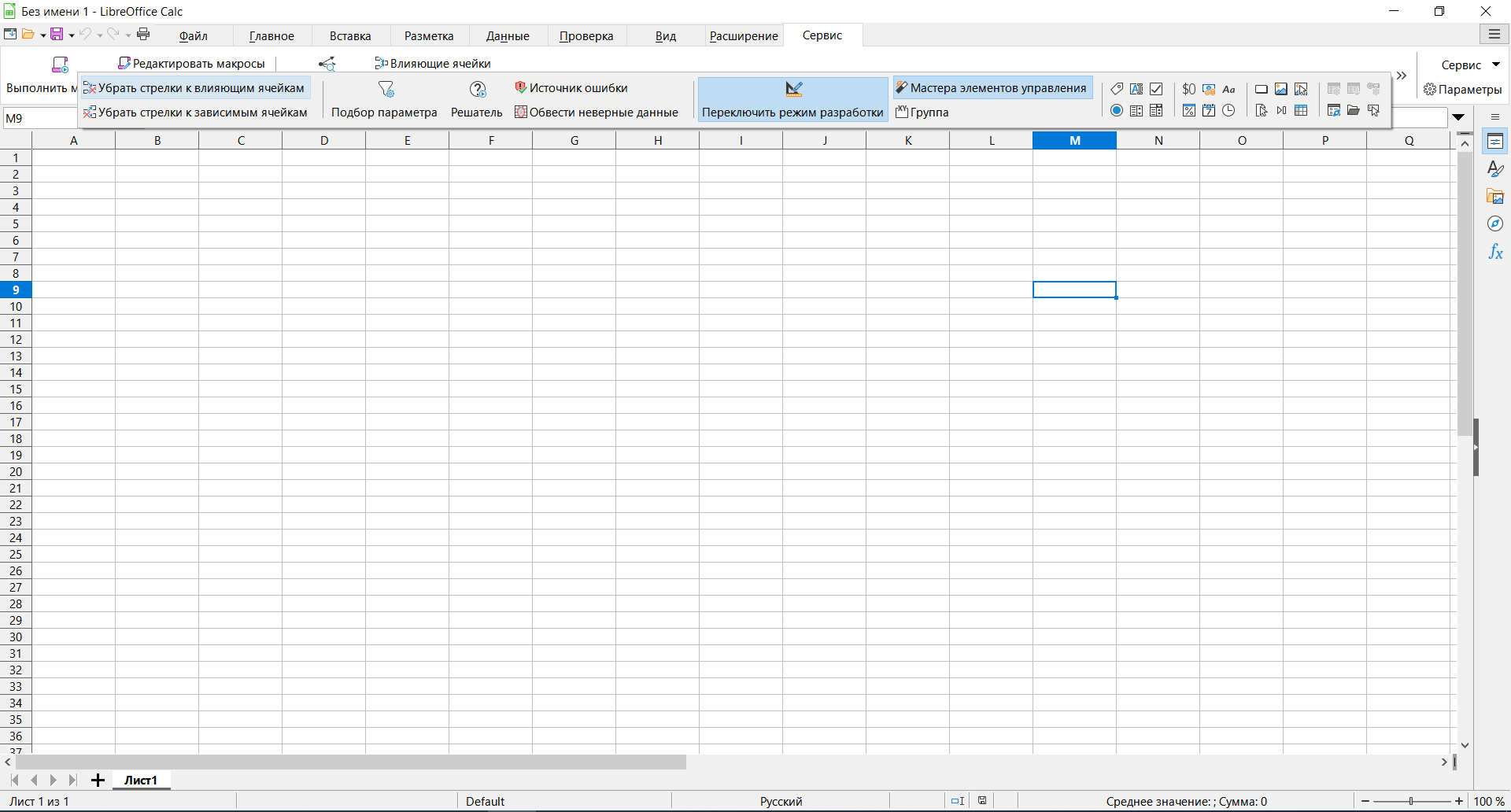The width and height of the screenshot is (1511, 812).
Task: Insert a date field control
Action: [1209, 110]
